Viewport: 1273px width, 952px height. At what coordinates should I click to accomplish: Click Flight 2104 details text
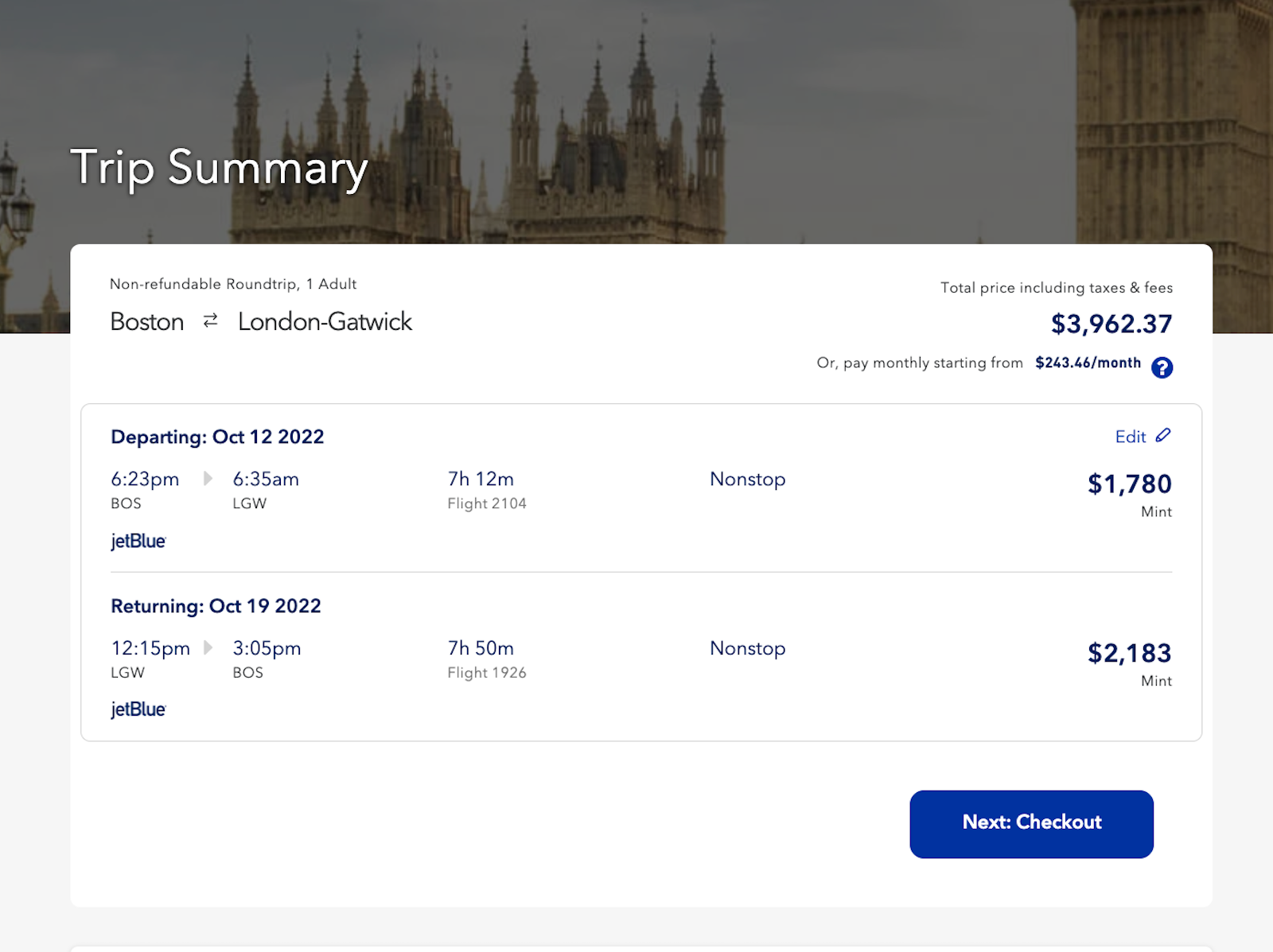click(486, 503)
